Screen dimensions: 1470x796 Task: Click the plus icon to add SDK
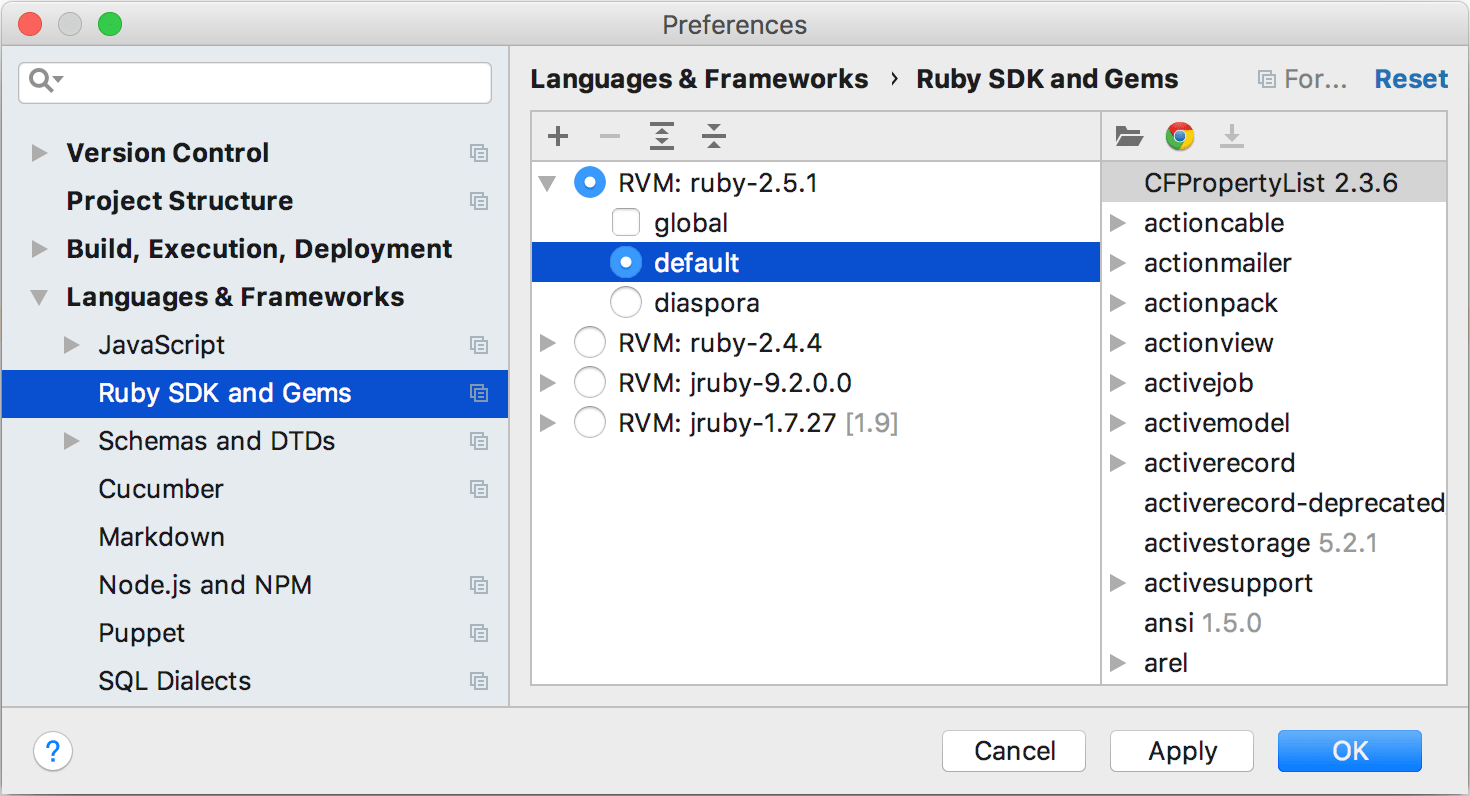point(558,136)
